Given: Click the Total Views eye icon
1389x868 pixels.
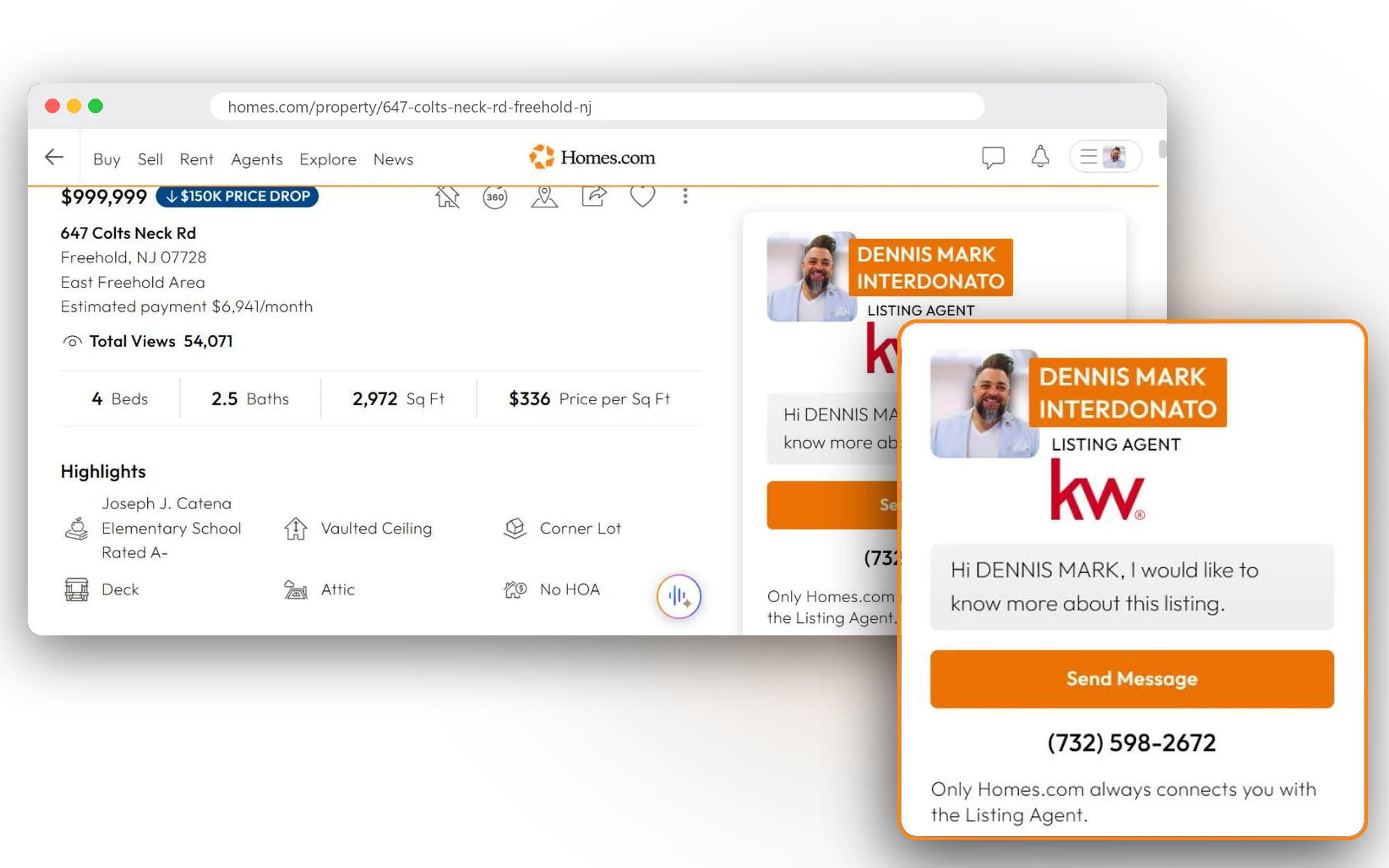Looking at the screenshot, I should tap(72, 342).
